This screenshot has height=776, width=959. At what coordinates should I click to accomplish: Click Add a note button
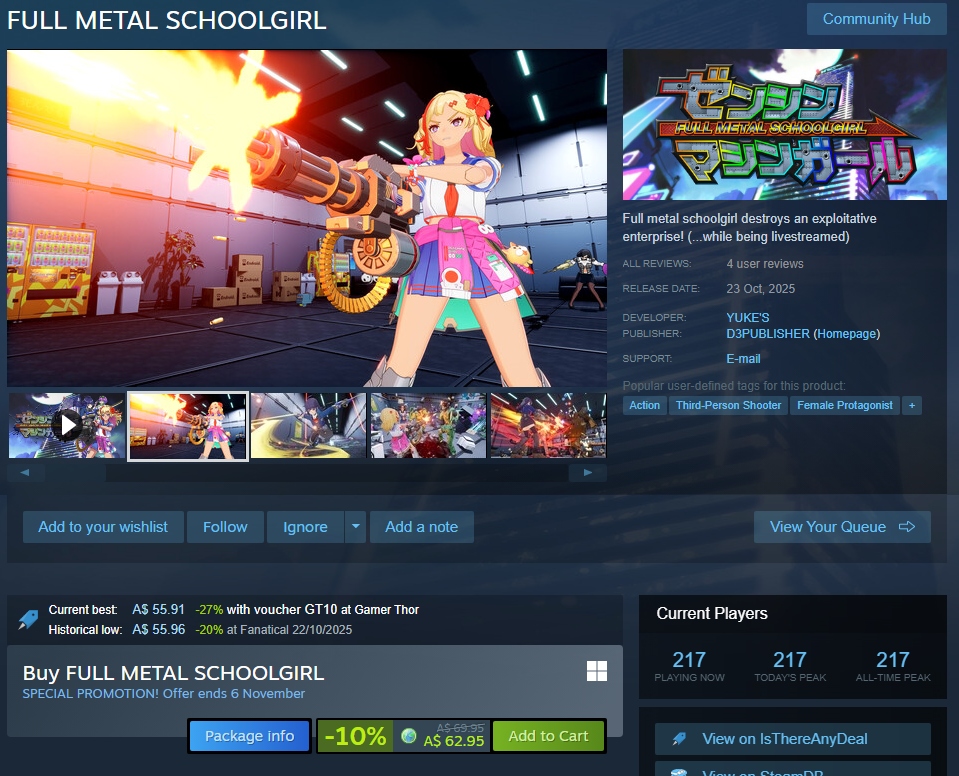pyautogui.click(x=421, y=527)
